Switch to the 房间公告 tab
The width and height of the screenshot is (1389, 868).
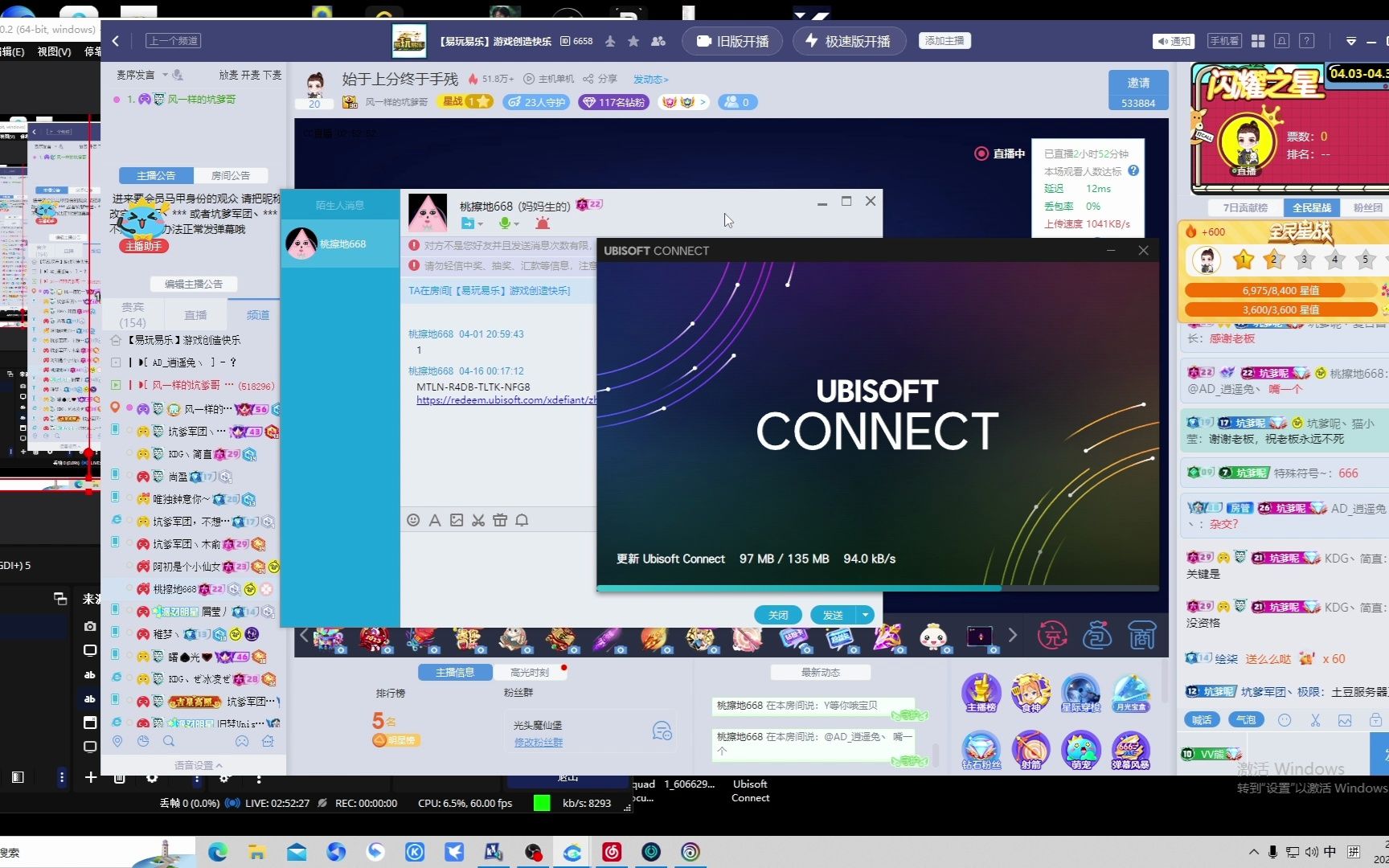click(231, 175)
